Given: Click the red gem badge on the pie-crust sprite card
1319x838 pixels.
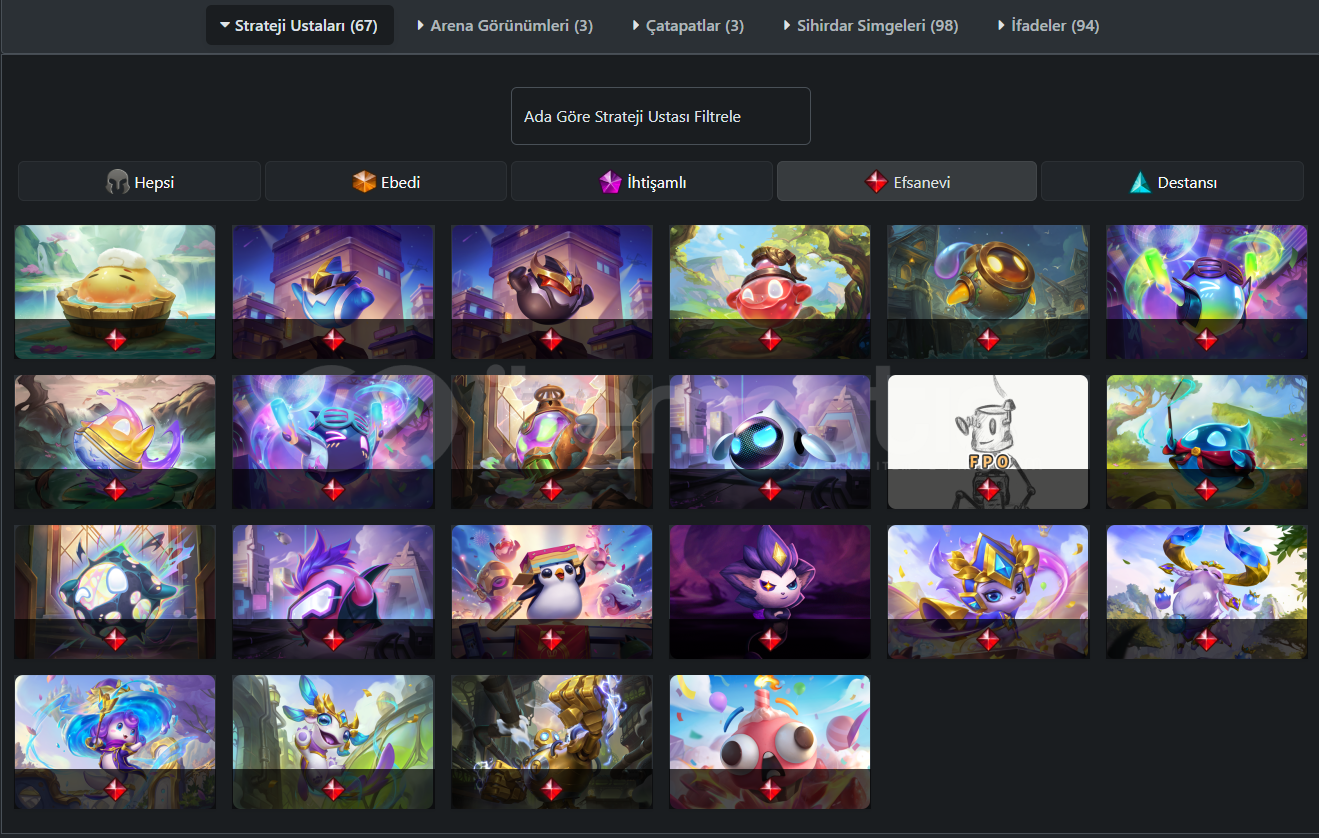Looking at the screenshot, I should coord(116,340).
